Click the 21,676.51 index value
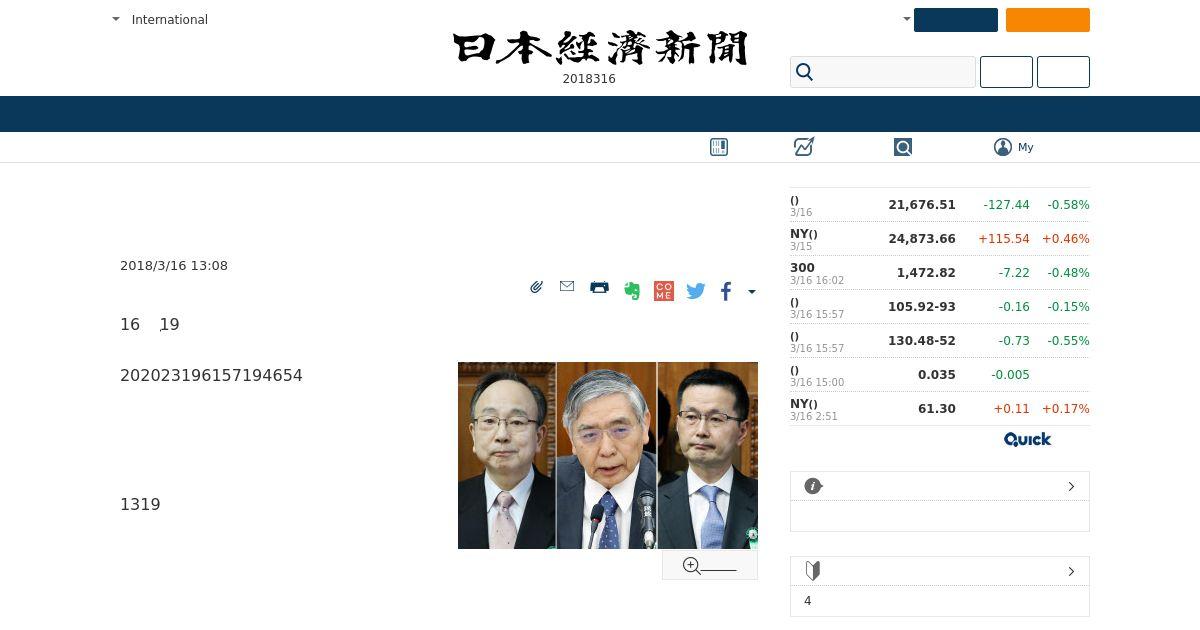The width and height of the screenshot is (1200, 630). coord(922,205)
